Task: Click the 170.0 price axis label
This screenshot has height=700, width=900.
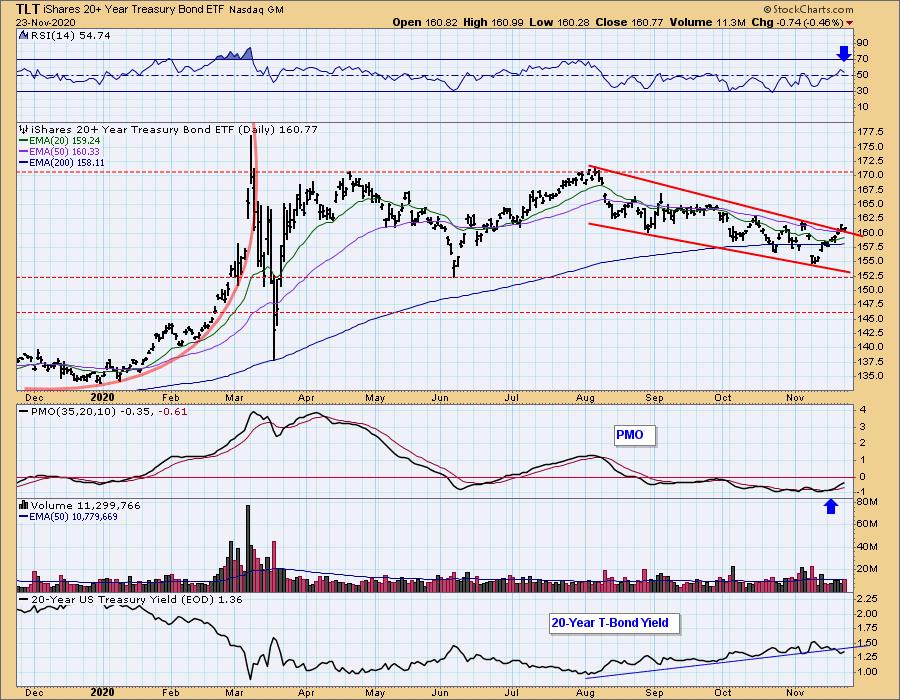Action: 869,175
